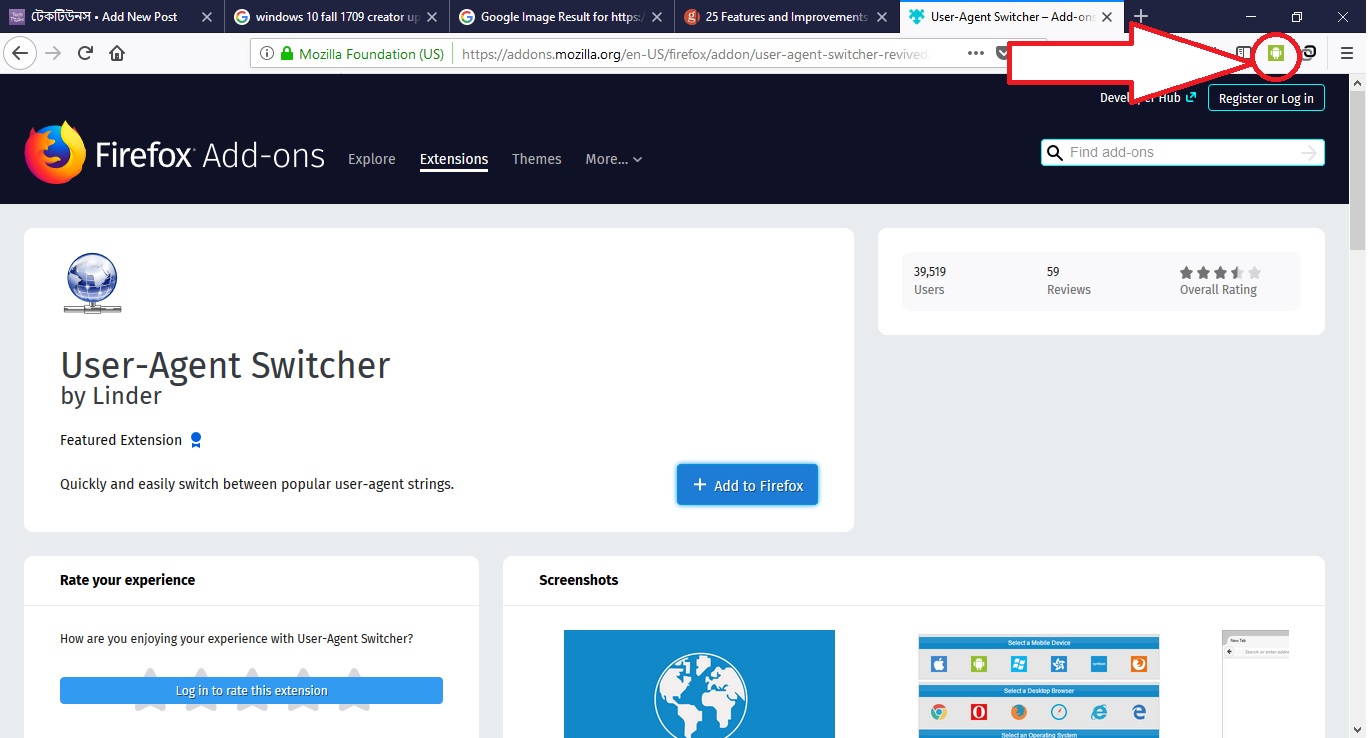This screenshot has width=1368, height=738.
Task: Click the green padlock security icon
Action: (287, 54)
